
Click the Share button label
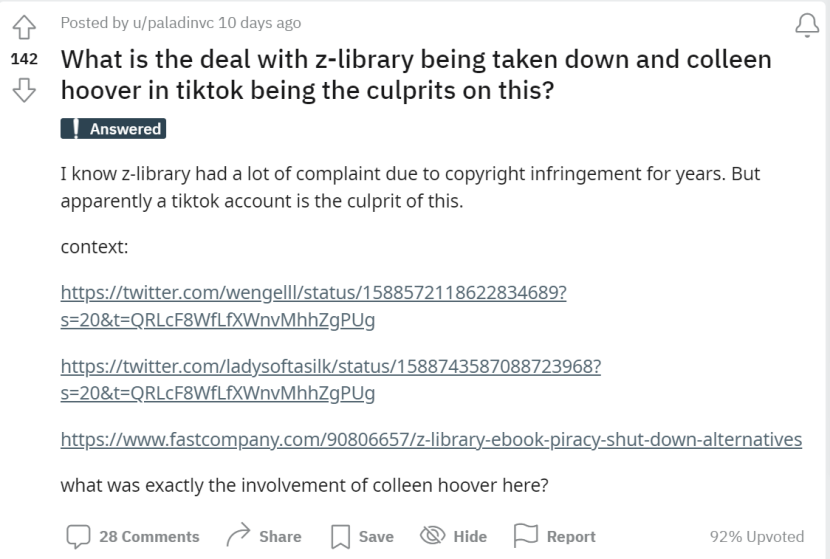coord(280,537)
